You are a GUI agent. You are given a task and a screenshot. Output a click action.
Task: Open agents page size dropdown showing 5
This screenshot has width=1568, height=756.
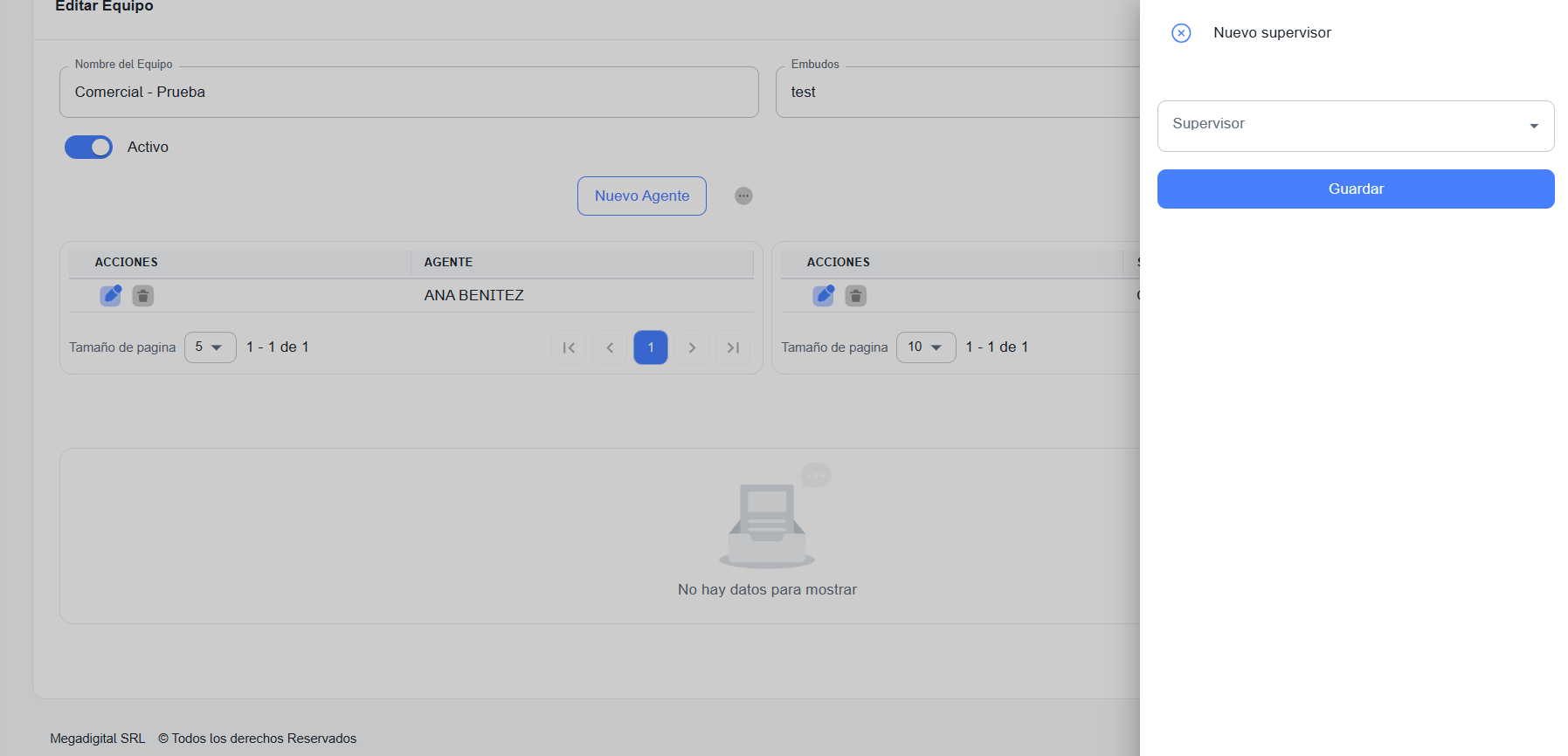point(210,347)
